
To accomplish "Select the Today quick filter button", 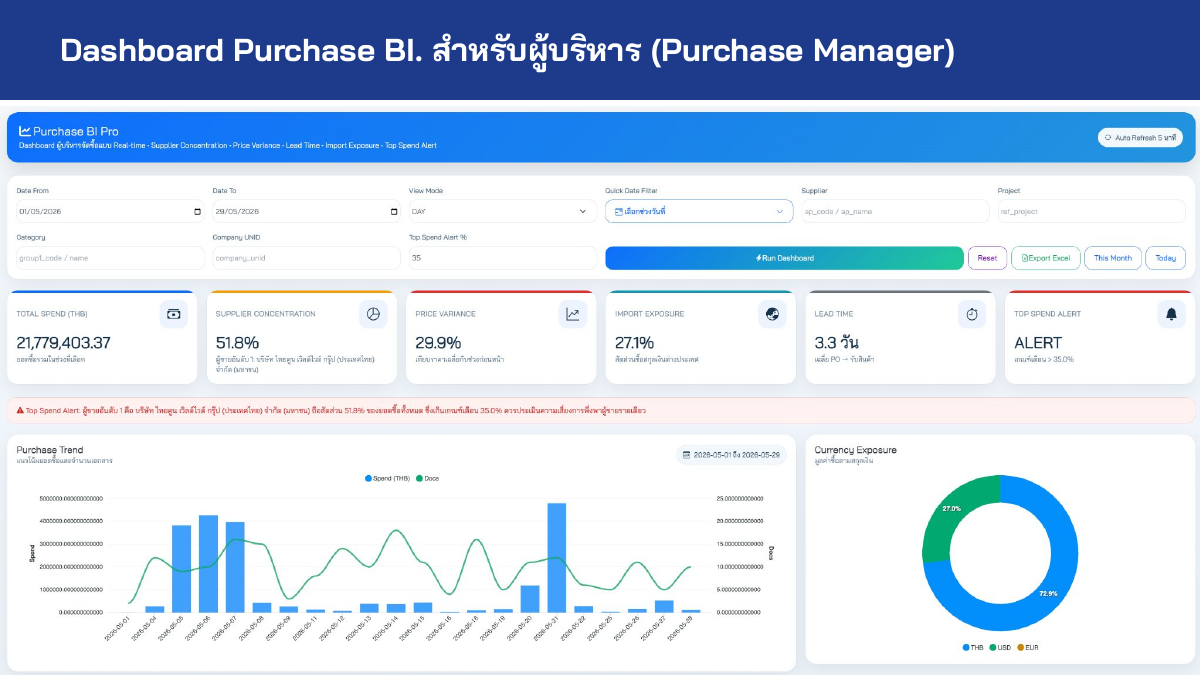I will (x=1165, y=258).
